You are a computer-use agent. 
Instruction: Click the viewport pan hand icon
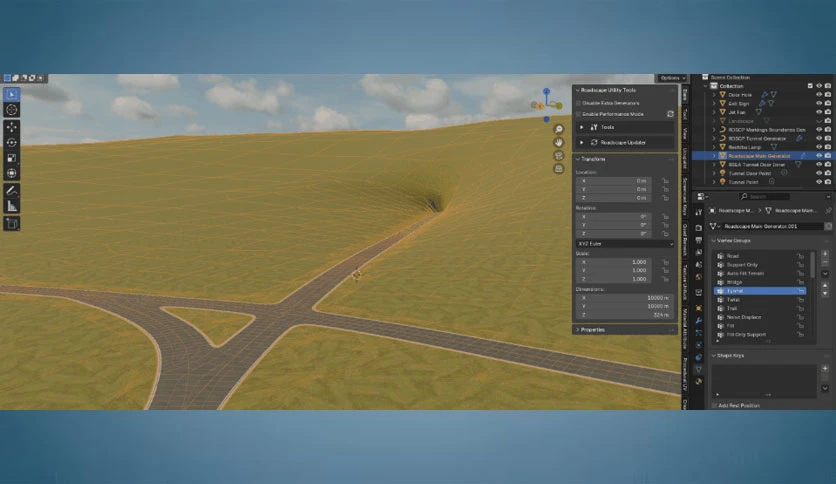(558, 142)
